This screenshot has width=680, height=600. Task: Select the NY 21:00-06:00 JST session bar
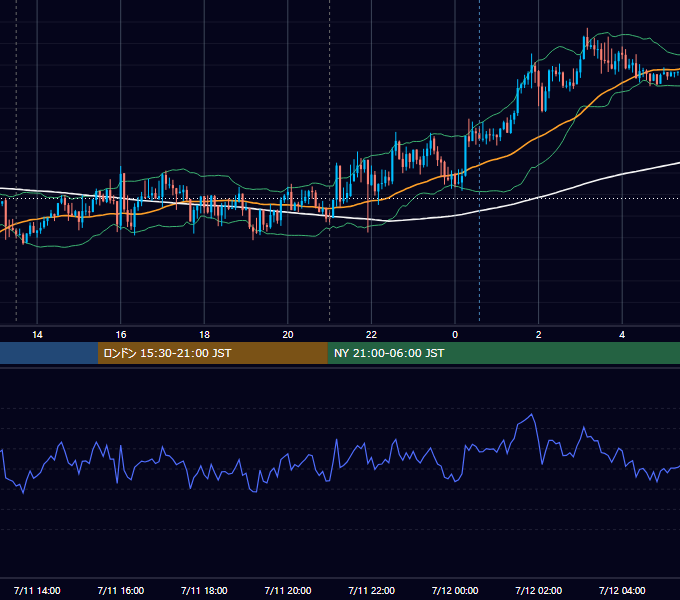[x=503, y=353]
